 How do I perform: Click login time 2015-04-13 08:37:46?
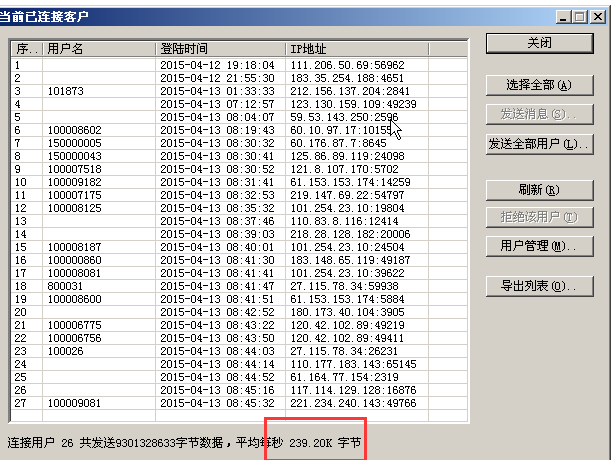coord(217,221)
